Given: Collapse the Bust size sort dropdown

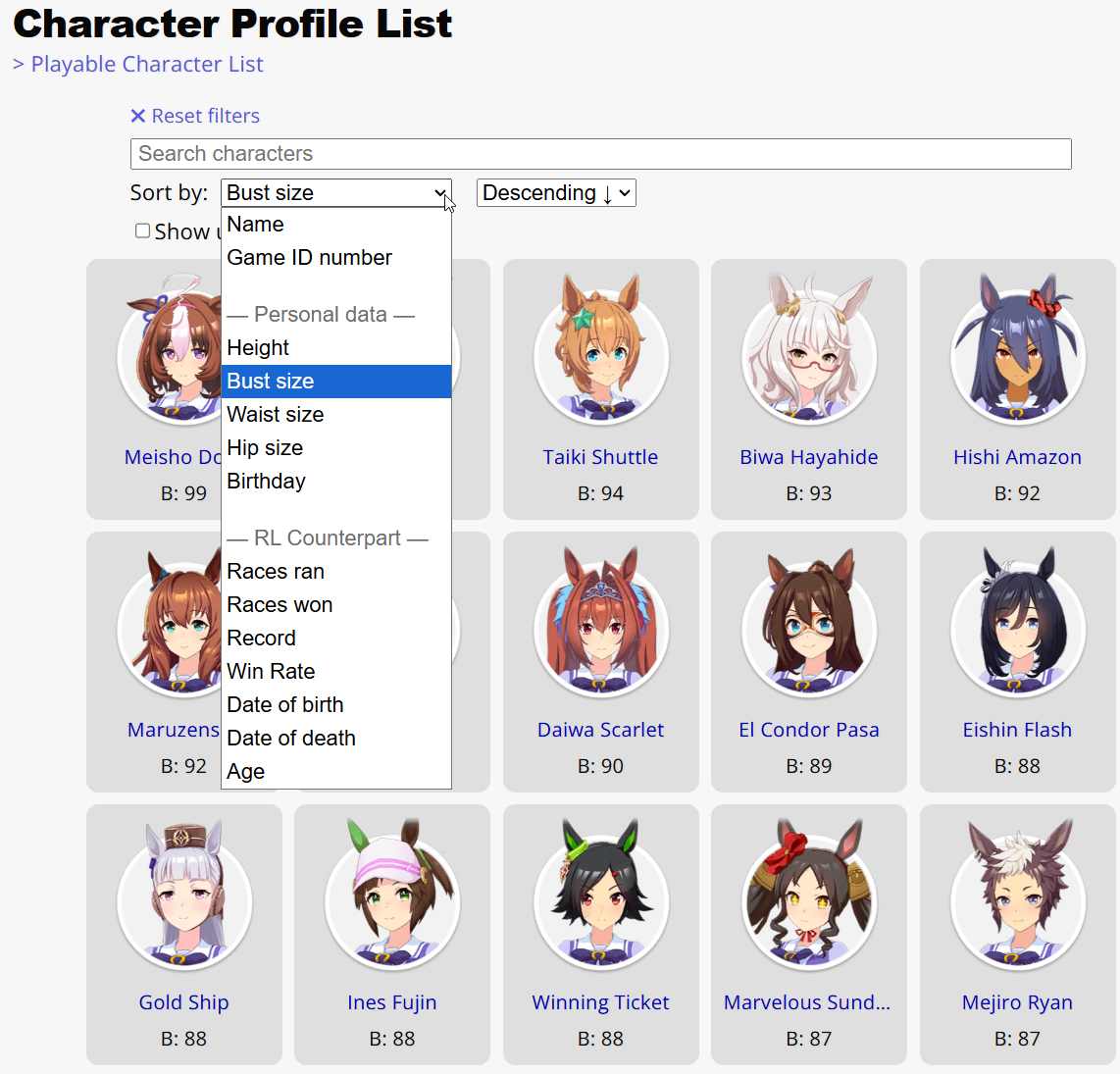Looking at the screenshot, I should point(335,193).
